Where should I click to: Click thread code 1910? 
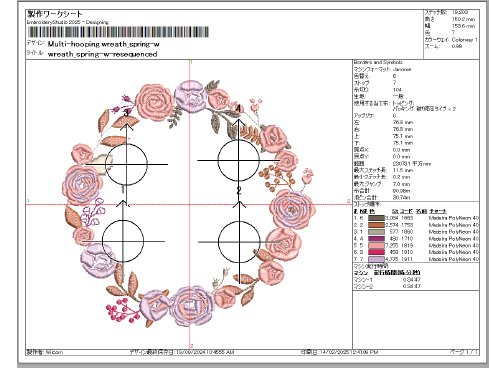point(407,252)
